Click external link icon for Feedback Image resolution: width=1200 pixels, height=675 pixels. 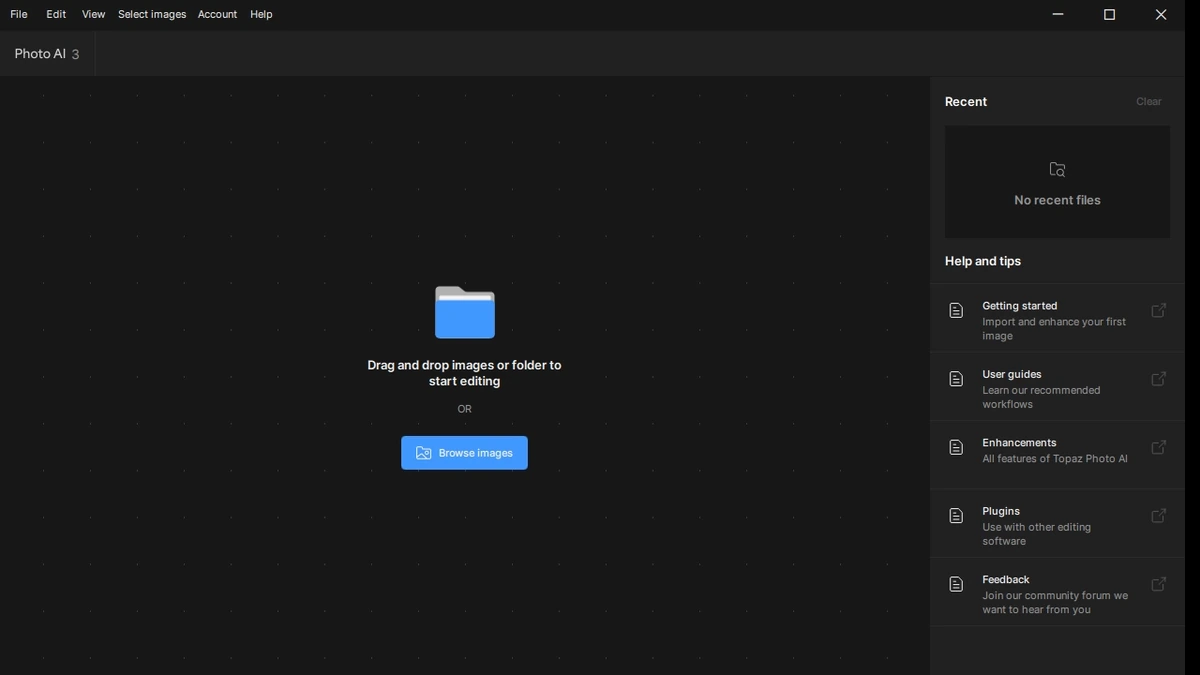coord(1159,584)
